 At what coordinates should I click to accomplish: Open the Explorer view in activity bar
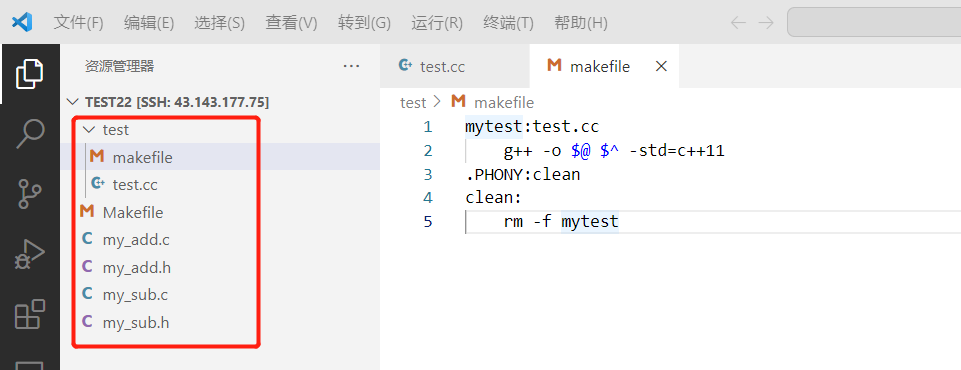(x=29, y=74)
